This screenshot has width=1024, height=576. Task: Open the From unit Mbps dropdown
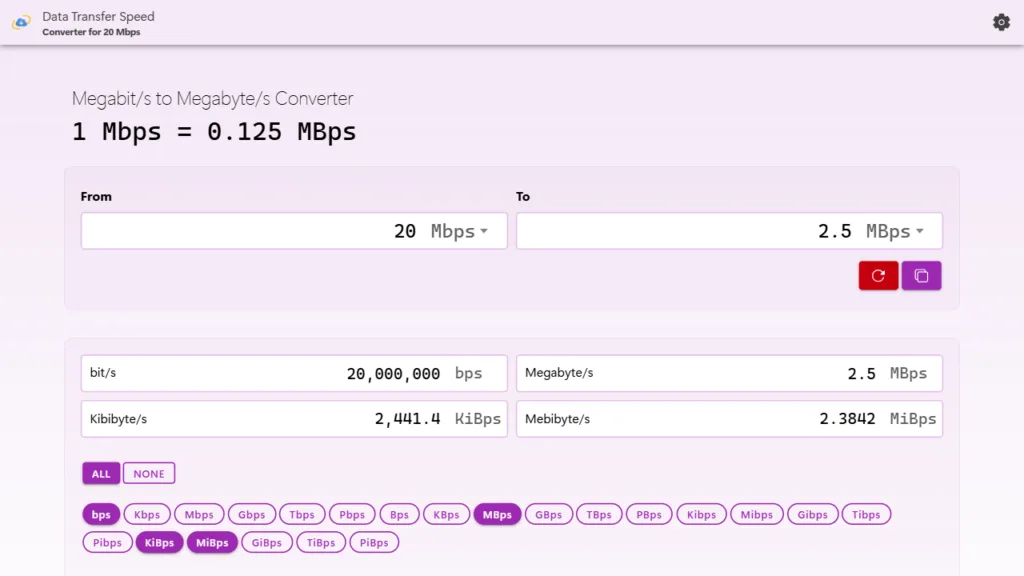coord(460,231)
